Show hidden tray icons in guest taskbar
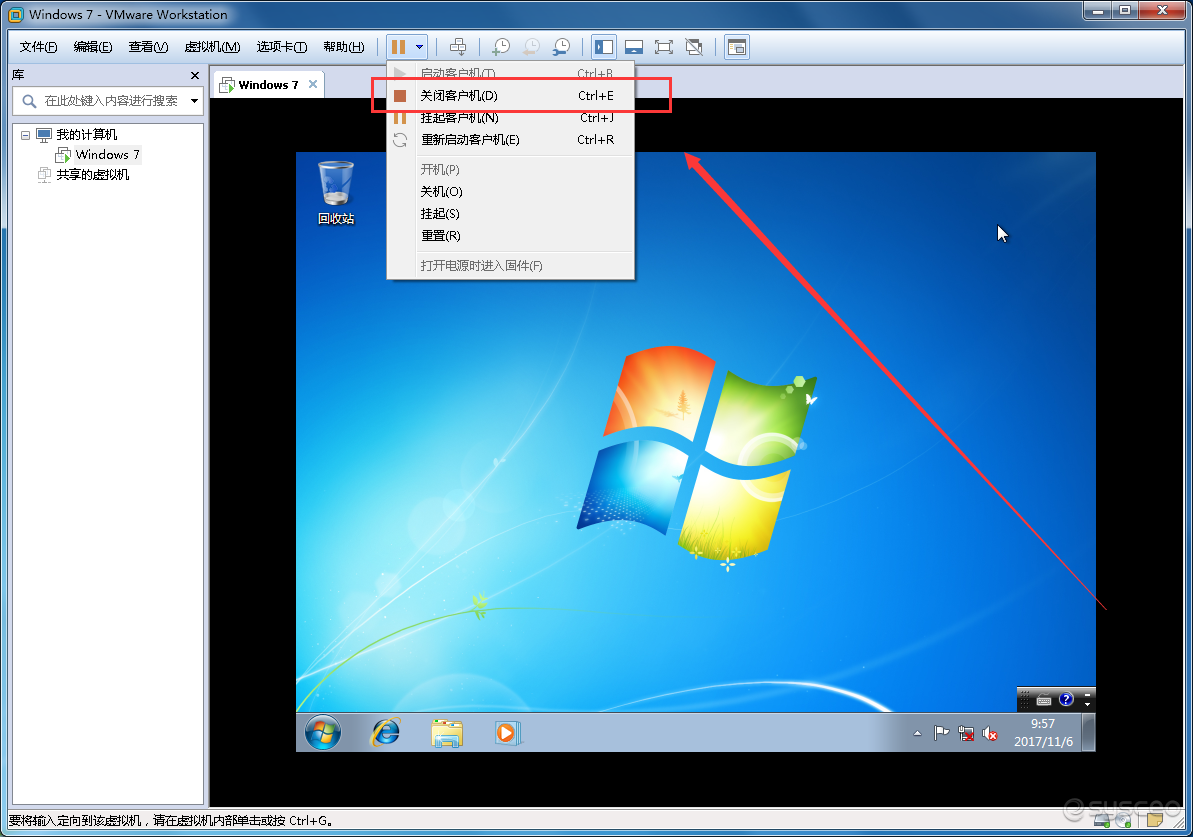Viewport: 1193px width, 837px height. 918,734
